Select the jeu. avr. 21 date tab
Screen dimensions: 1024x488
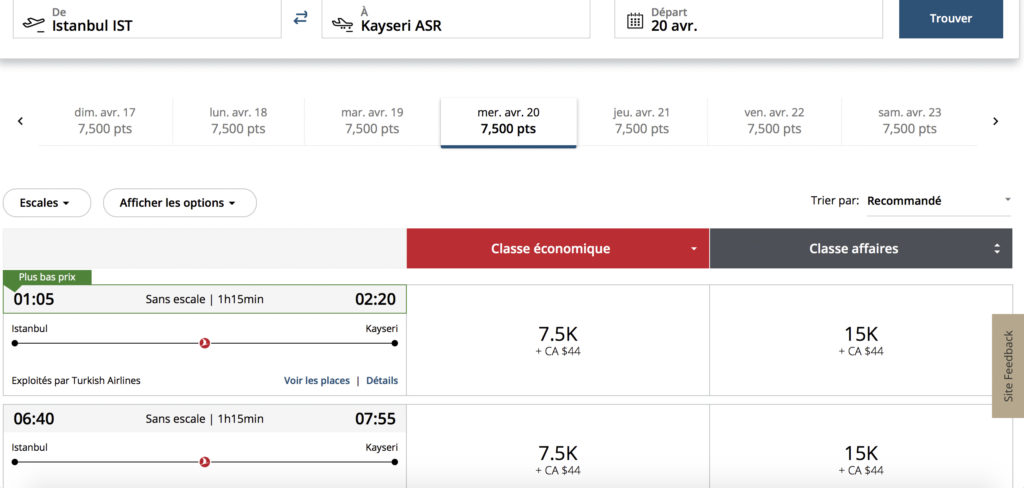pyautogui.click(x=642, y=121)
